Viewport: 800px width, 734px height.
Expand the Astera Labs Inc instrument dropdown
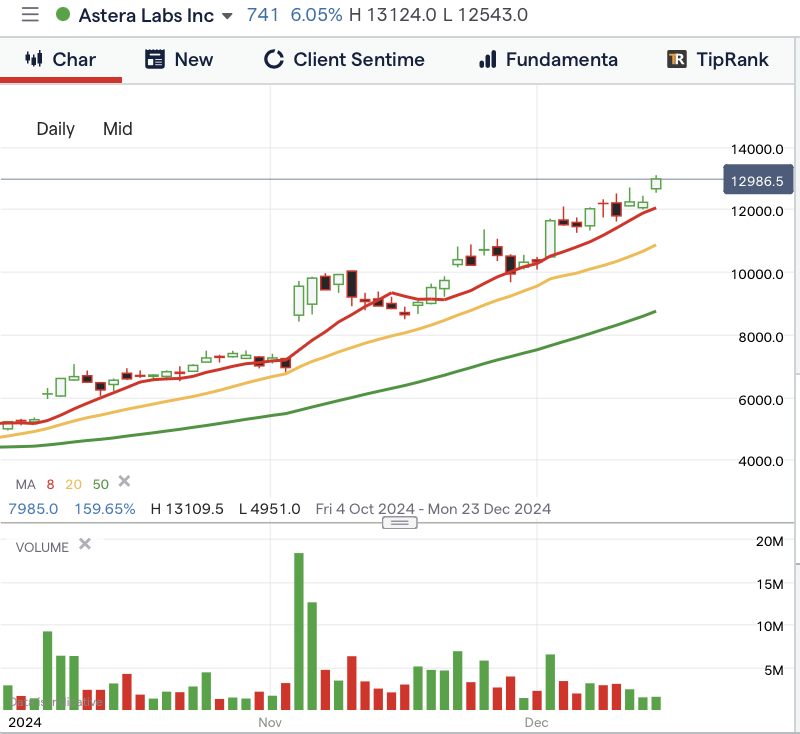[x=228, y=16]
